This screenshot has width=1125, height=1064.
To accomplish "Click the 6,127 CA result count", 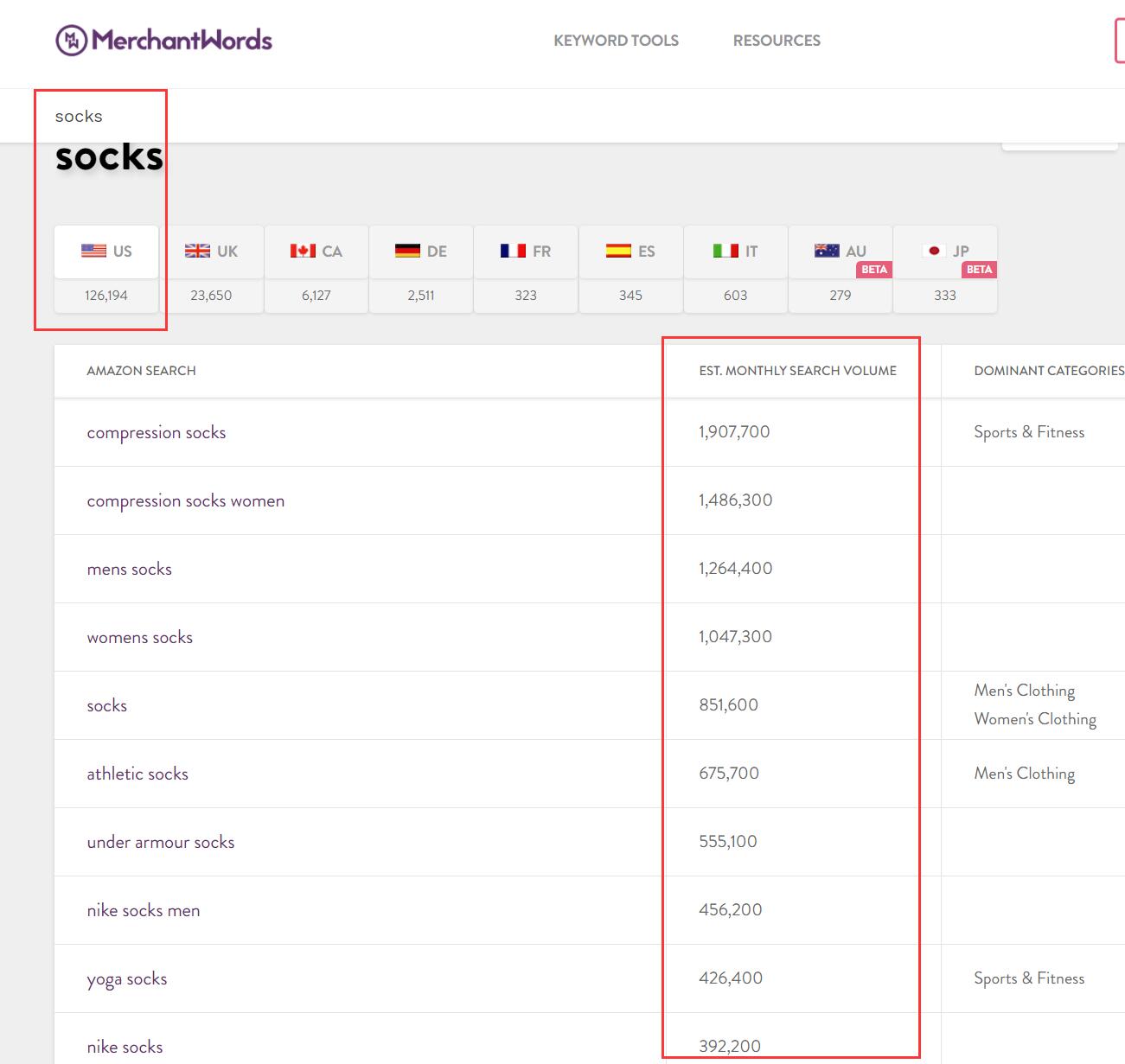I will tap(316, 296).
